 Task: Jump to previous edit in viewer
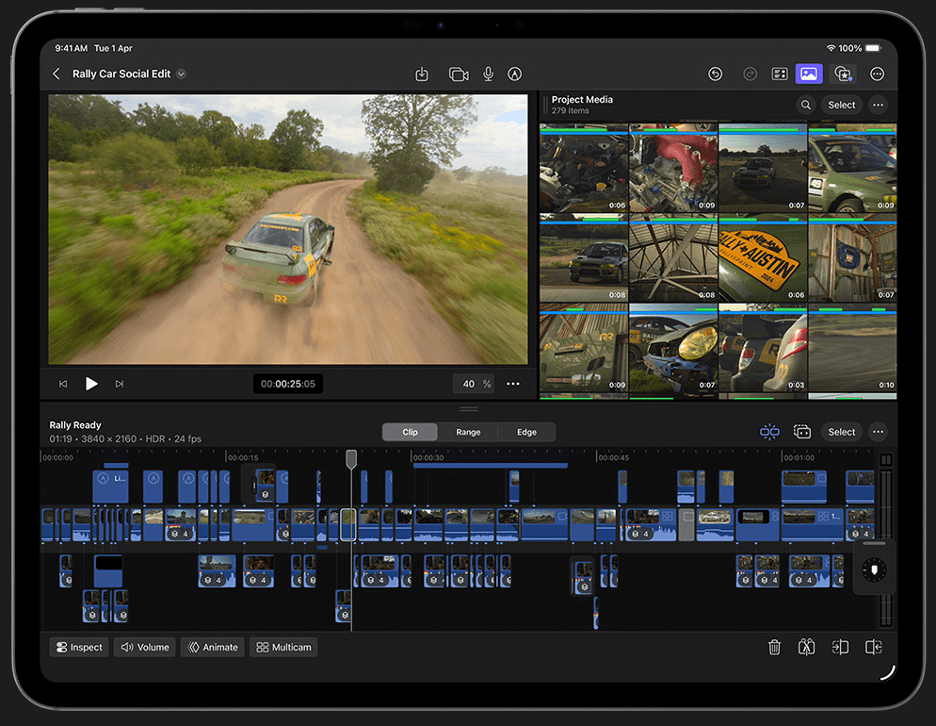coord(63,384)
